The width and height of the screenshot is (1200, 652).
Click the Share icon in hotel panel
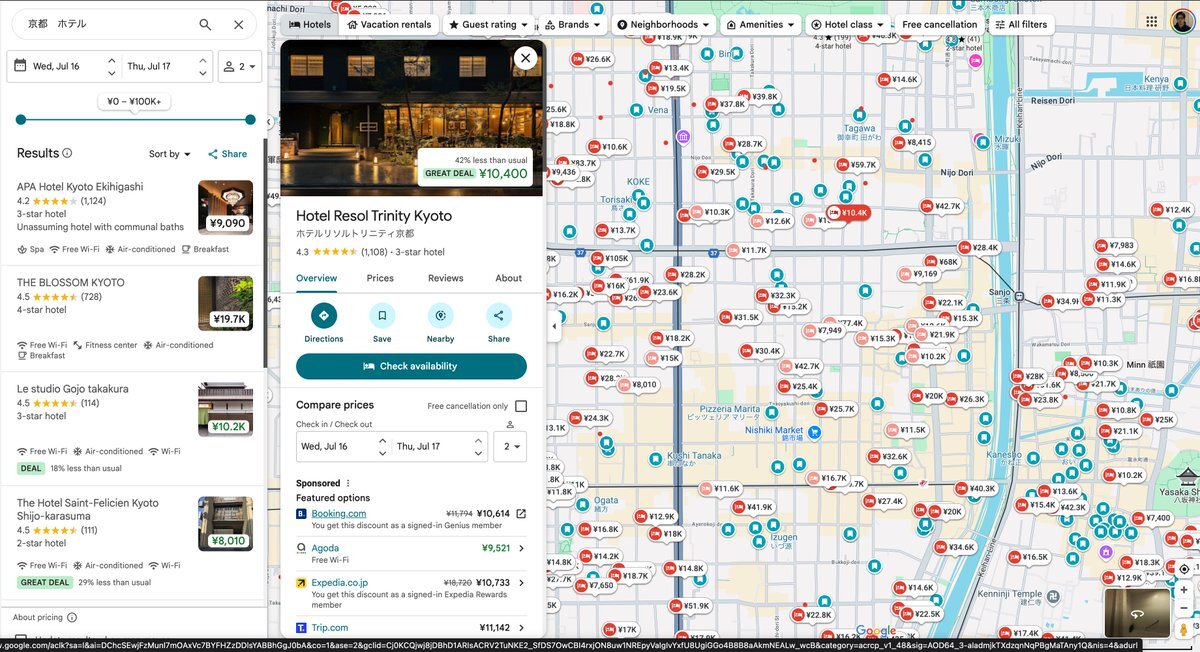498,316
